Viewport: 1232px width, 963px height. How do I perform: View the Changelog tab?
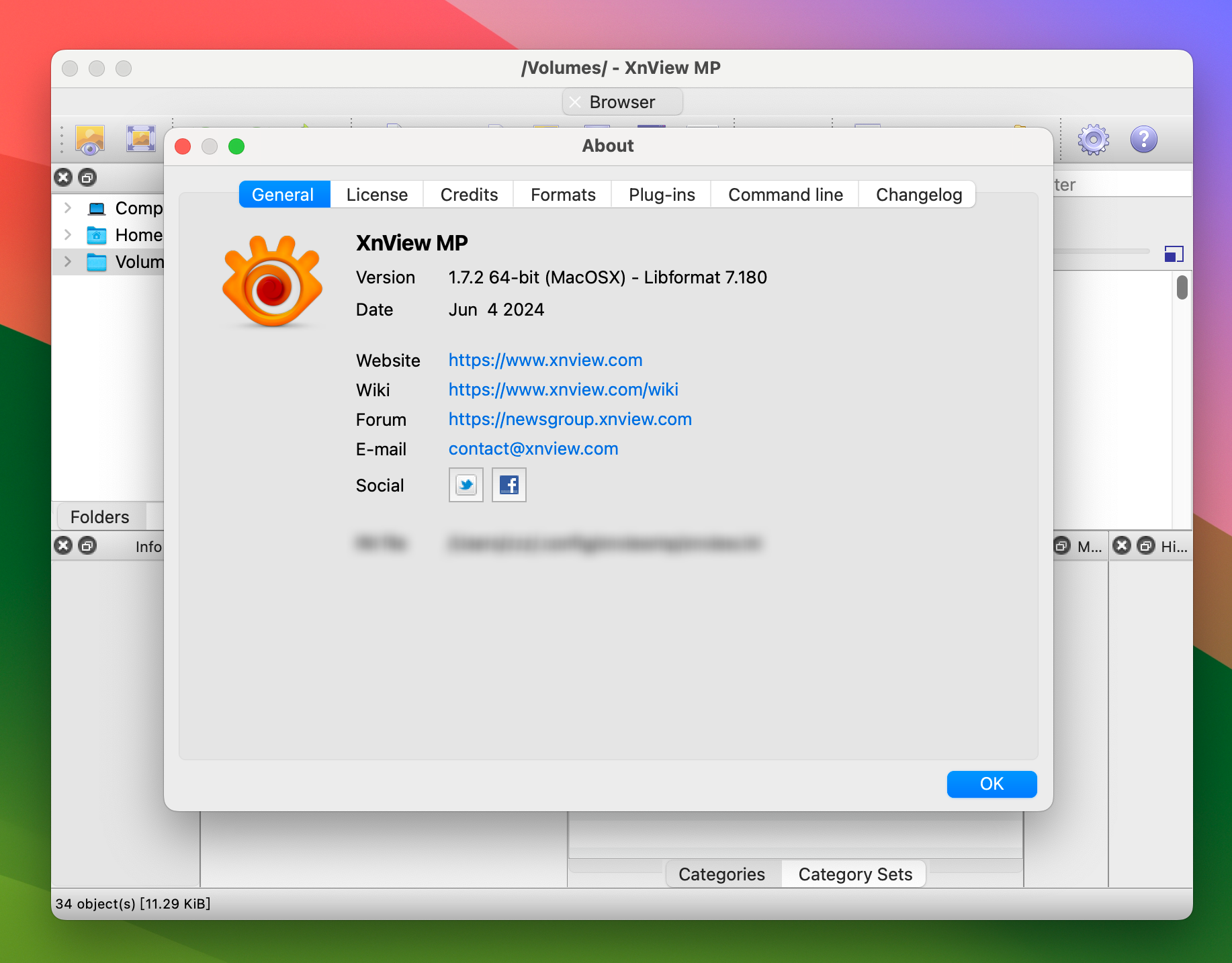coord(918,194)
